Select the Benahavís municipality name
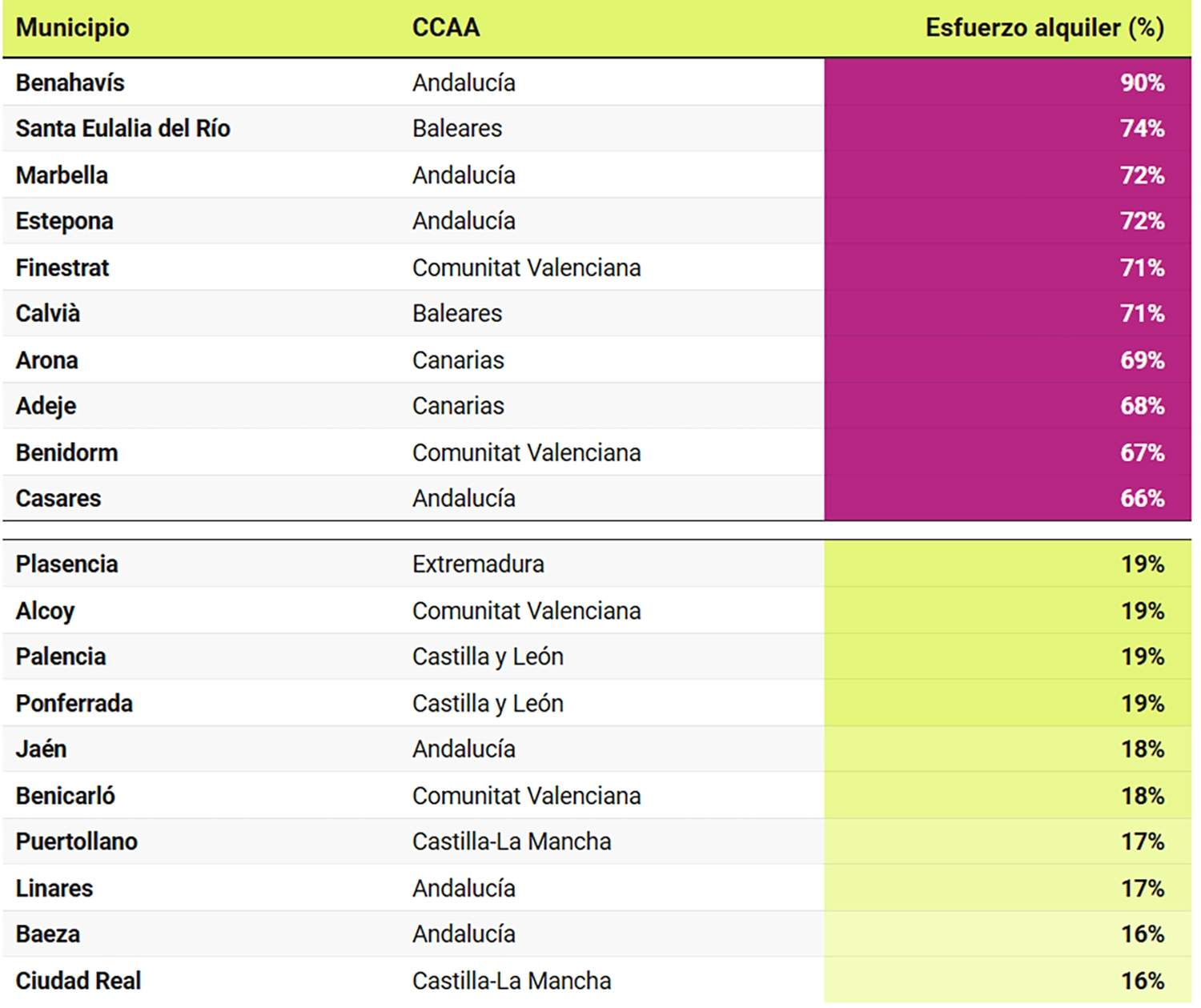This screenshot has height=1008, width=1201. click(70, 82)
